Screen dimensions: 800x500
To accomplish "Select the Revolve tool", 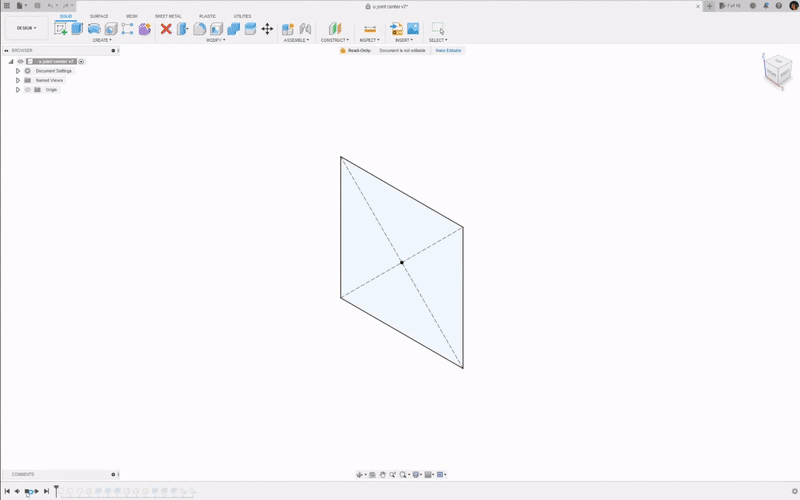I will (x=94, y=29).
